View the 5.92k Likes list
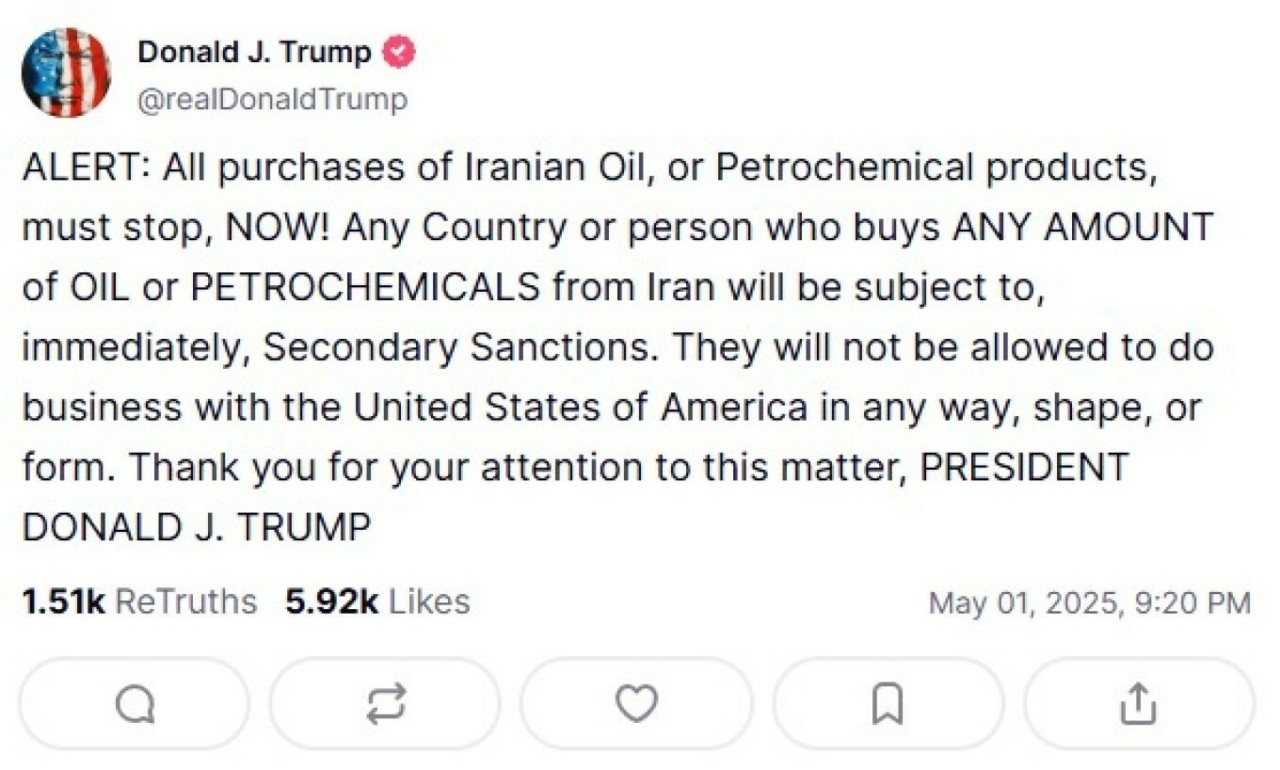 point(377,602)
